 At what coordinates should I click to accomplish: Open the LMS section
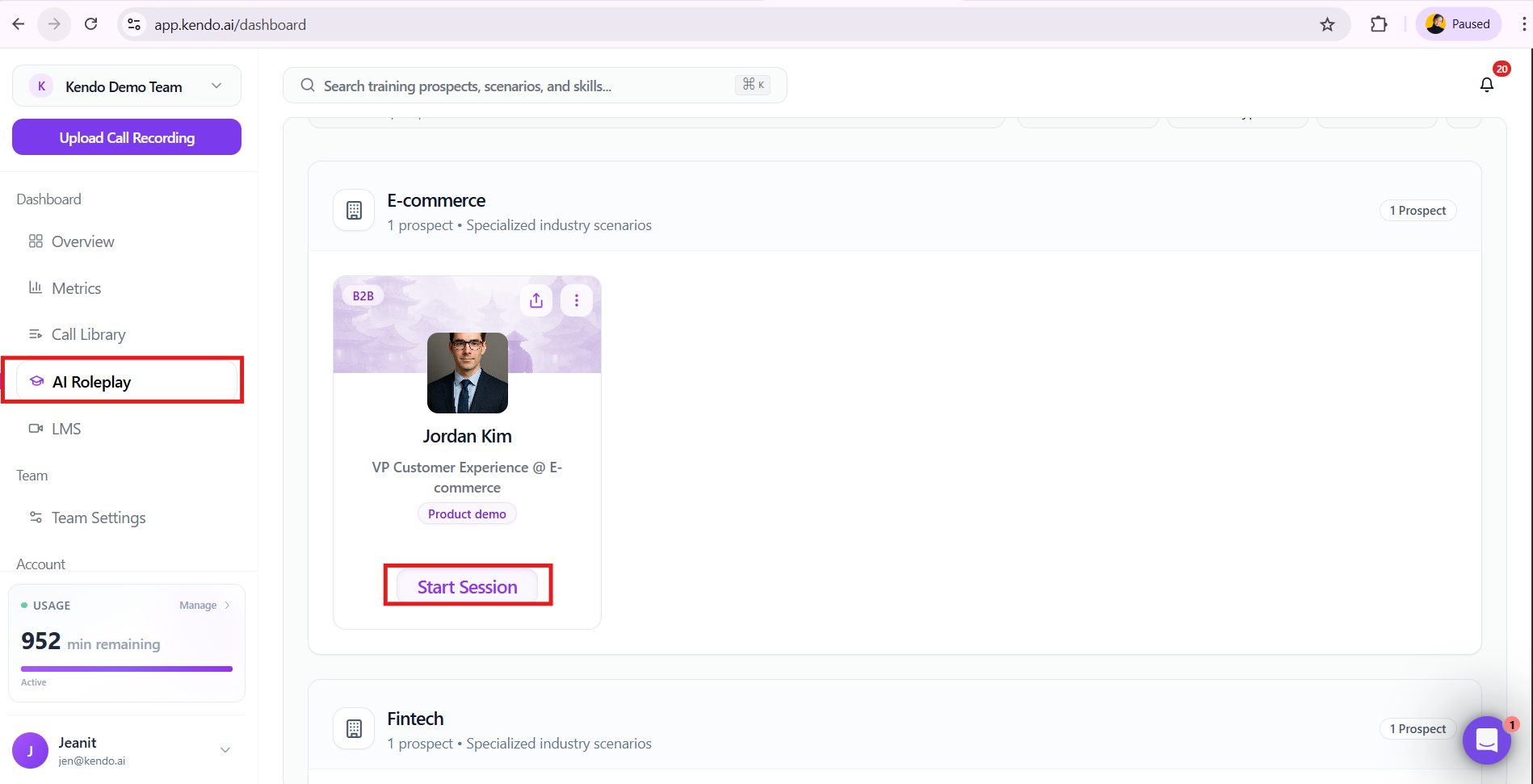coord(66,429)
